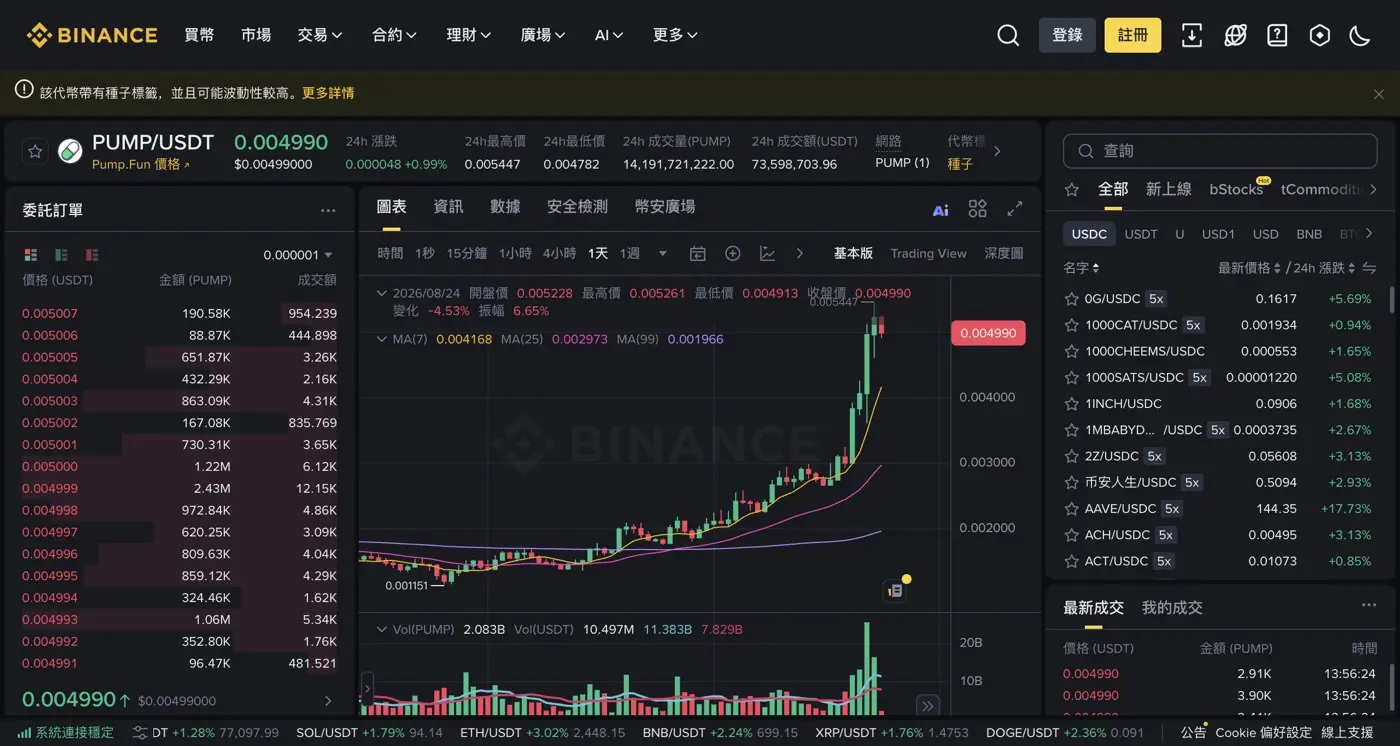Click the market list scrollbar
The width and height of the screenshot is (1400, 746).
click(x=1391, y=300)
